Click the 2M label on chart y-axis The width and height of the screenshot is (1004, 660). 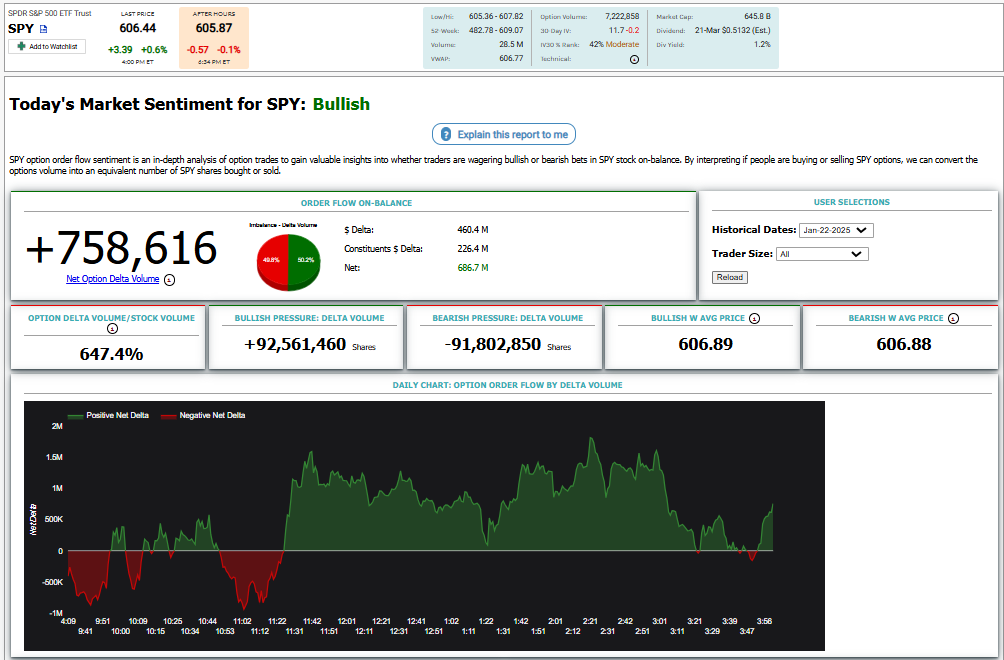tap(57, 426)
